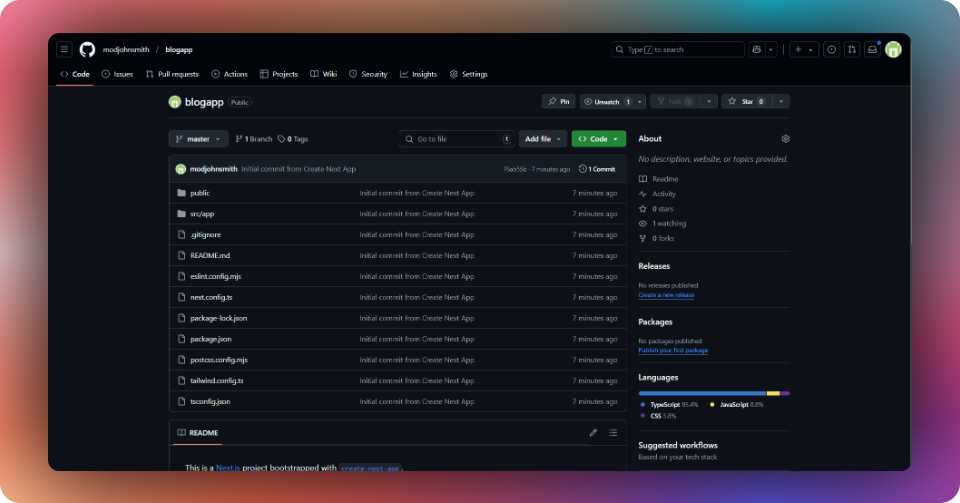Open pull requests shortcut icon in header
The image size is (960, 503).
tap(852, 50)
